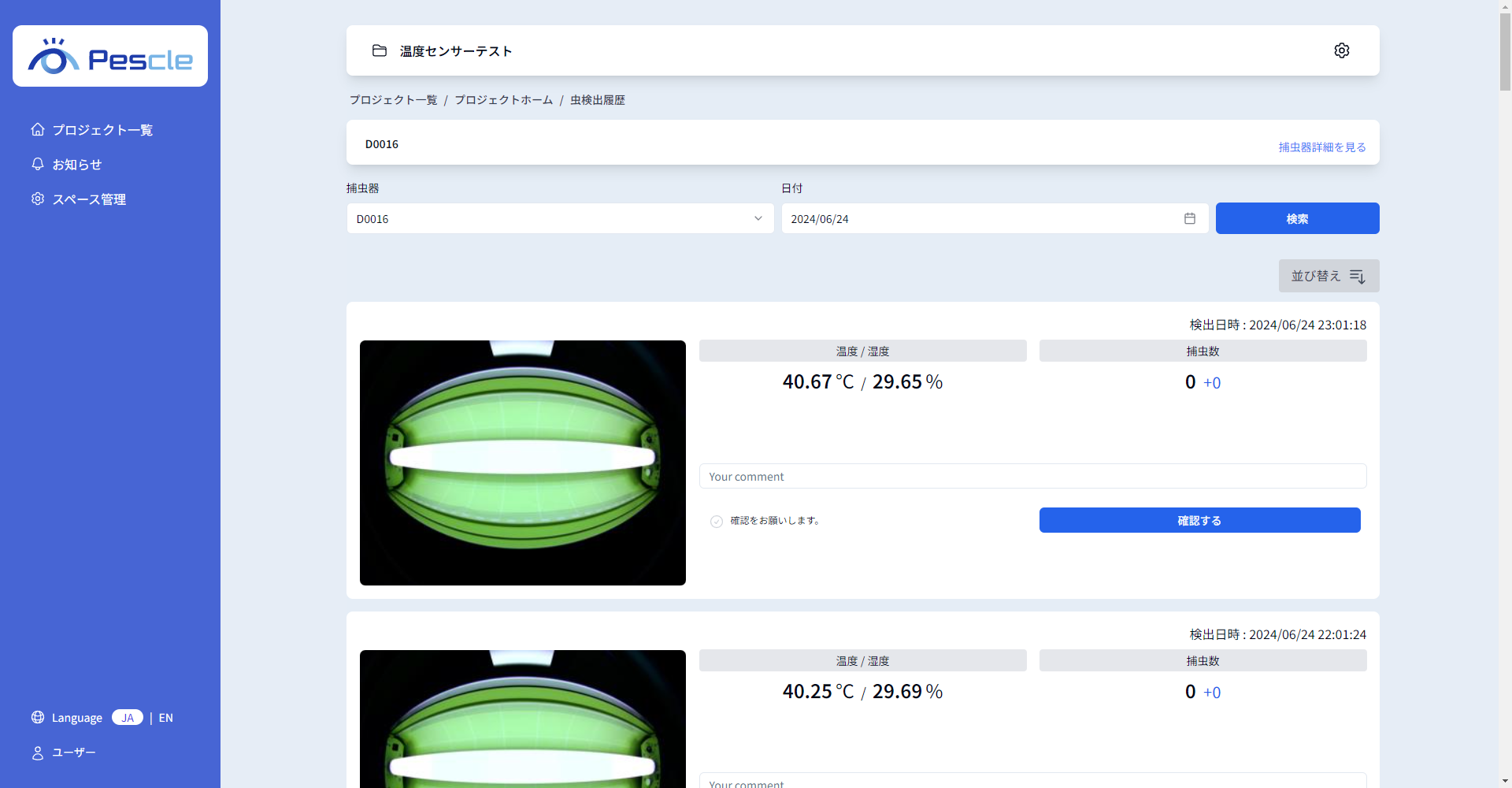Toggle the 確認をお願いします check circle
This screenshot has height=788, width=1512.
[716, 521]
